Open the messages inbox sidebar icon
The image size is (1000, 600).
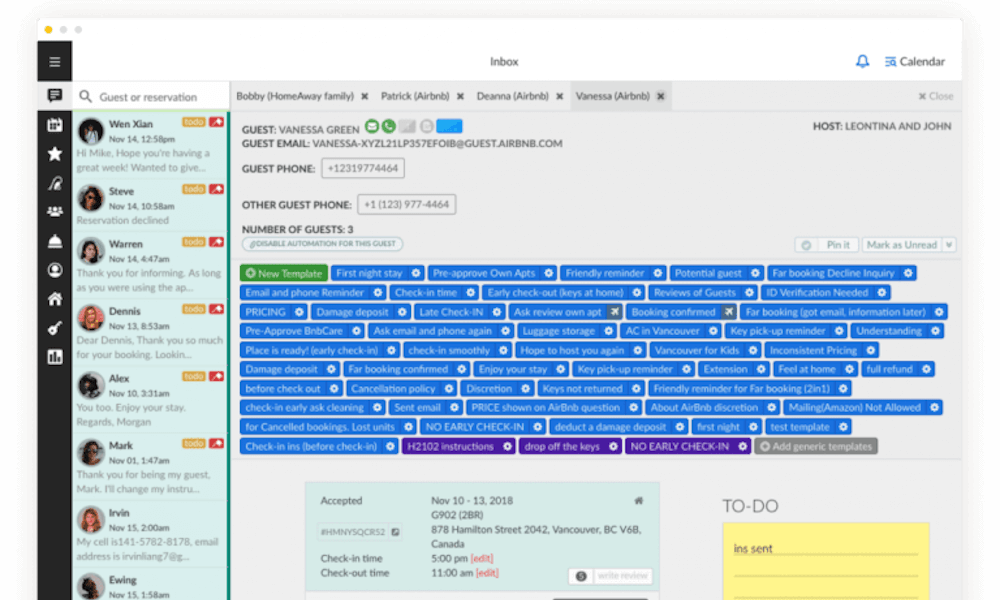(55, 96)
